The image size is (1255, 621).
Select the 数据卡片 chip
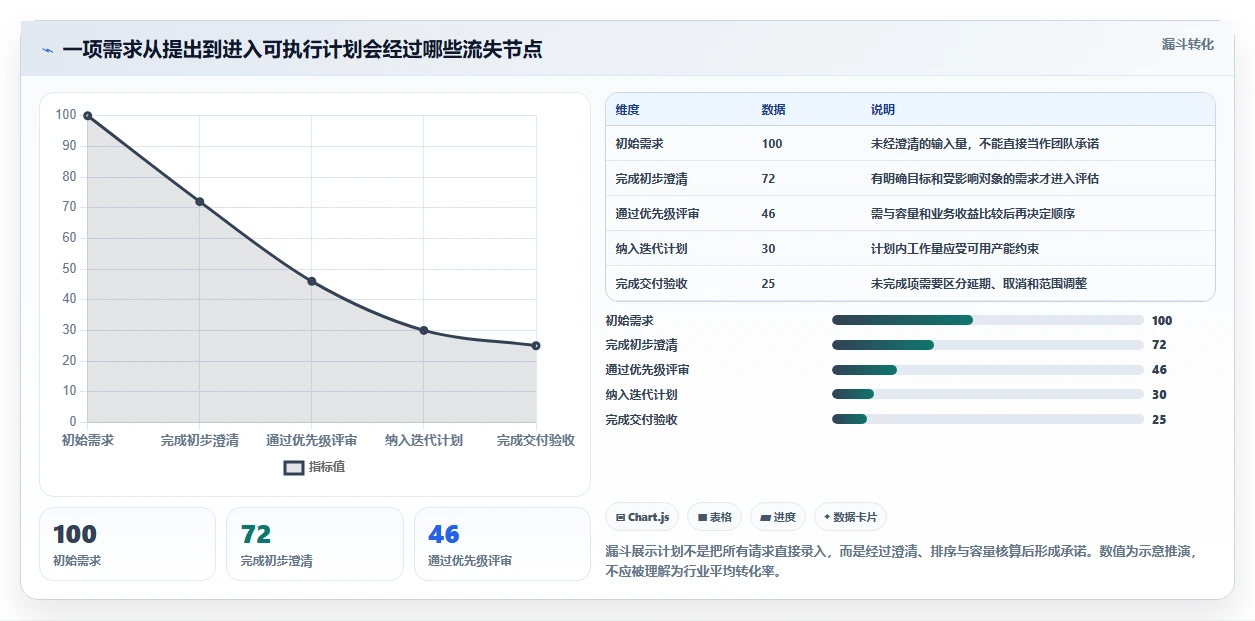(850, 517)
